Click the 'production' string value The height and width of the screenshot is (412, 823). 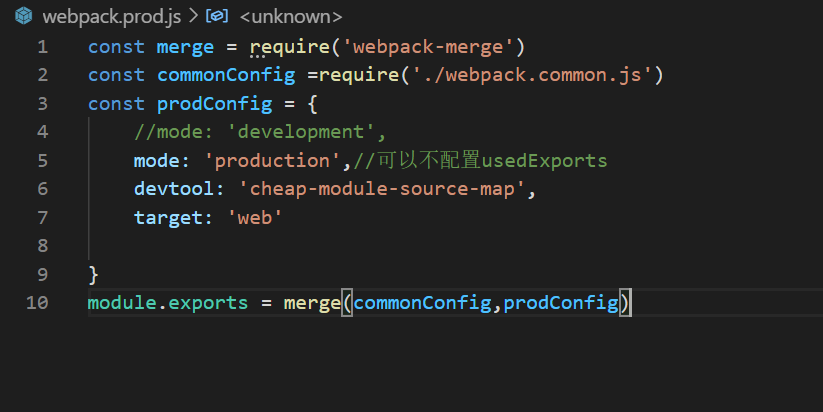click(x=272, y=161)
